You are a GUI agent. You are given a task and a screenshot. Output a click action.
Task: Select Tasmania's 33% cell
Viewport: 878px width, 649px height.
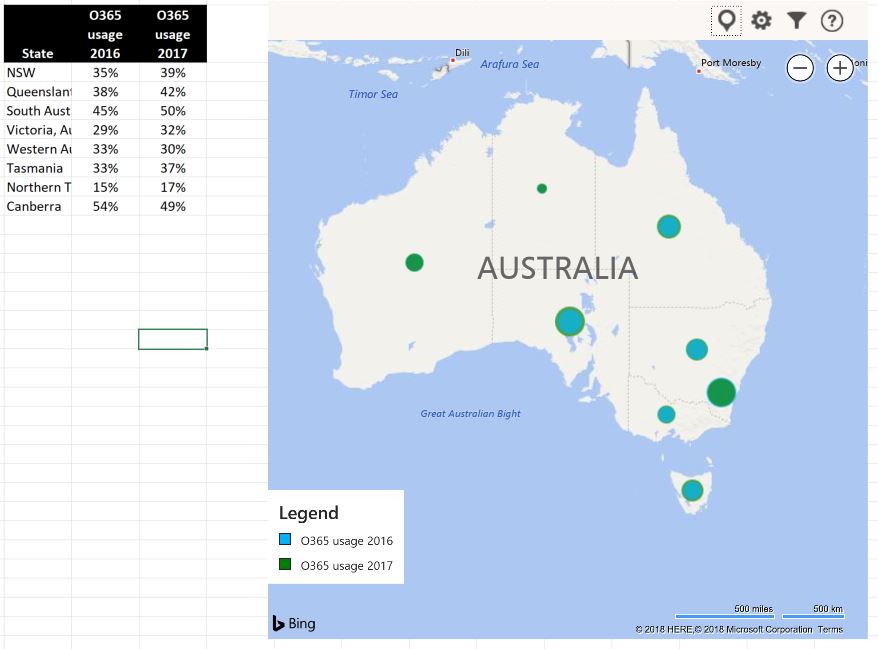(105, 168)
